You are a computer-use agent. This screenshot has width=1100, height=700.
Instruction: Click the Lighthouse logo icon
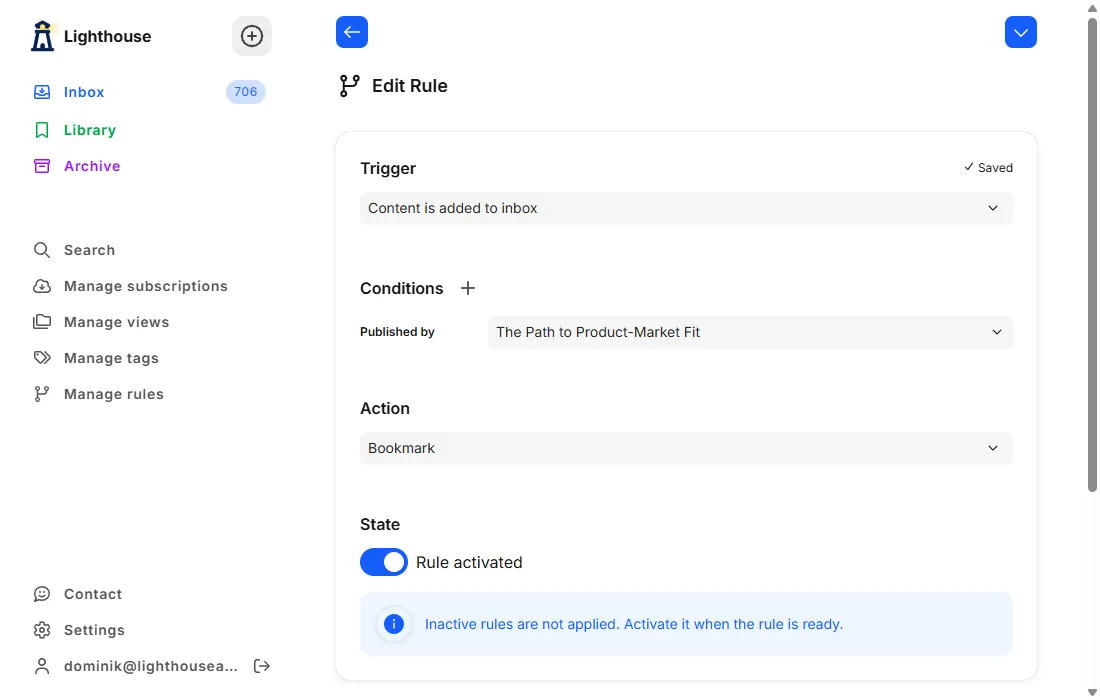(42, 36)
